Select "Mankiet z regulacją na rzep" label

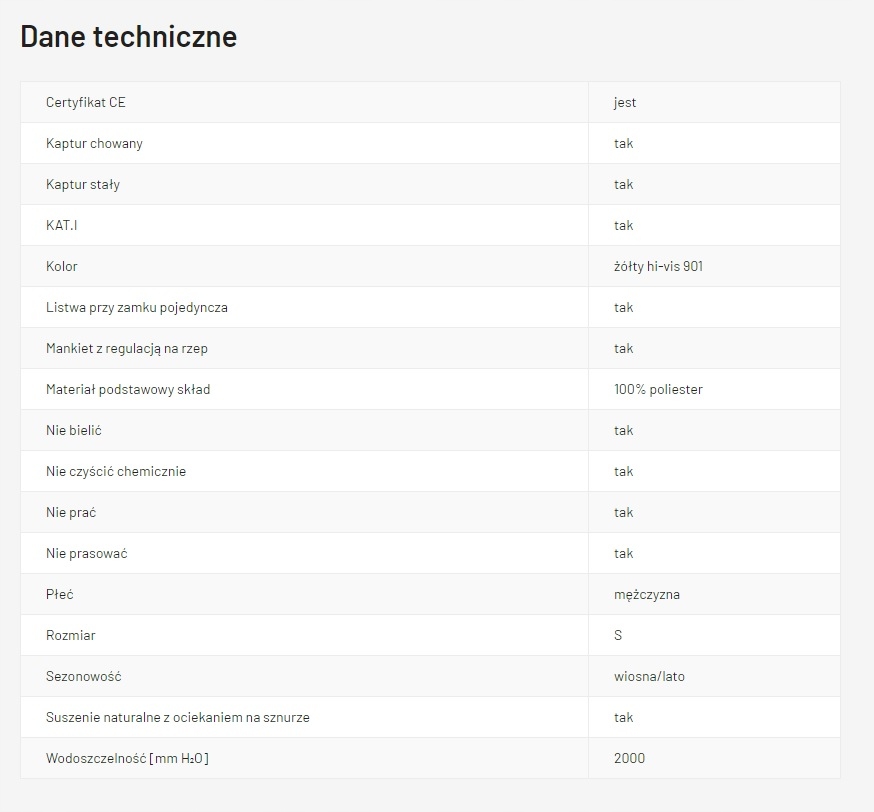(x=127, y=348)
